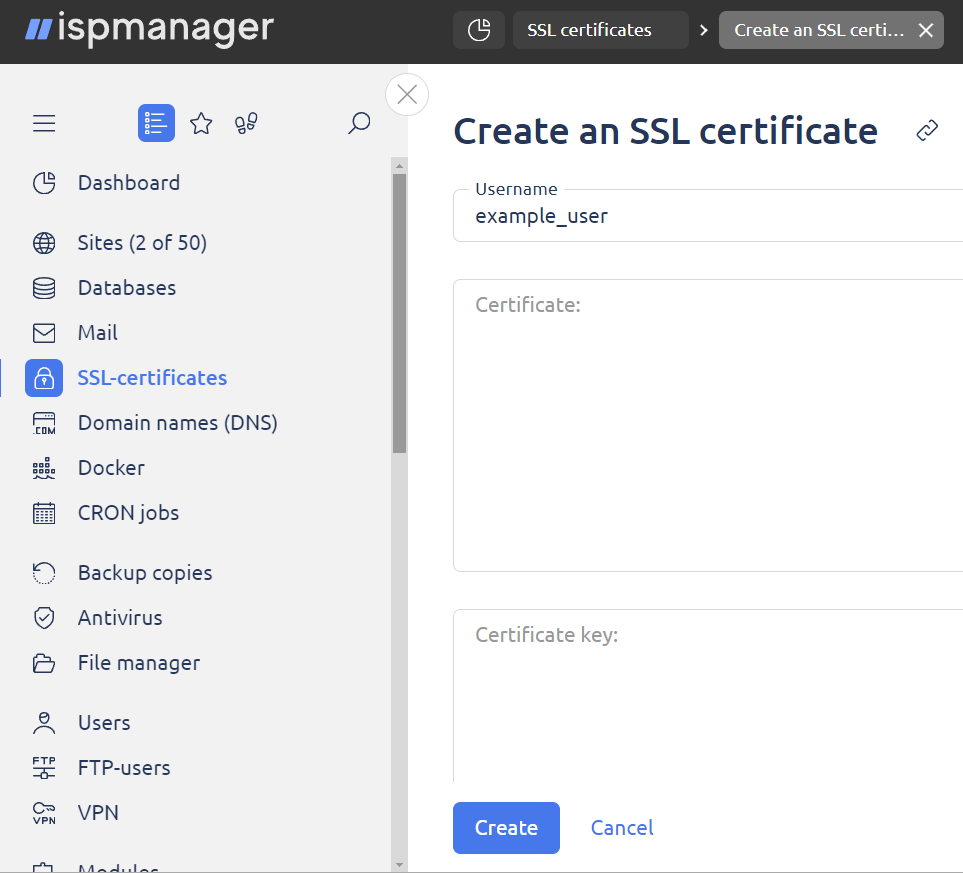Open Sites (2 of 50)
Screen dimensions: 963x873
pos(142,243)
